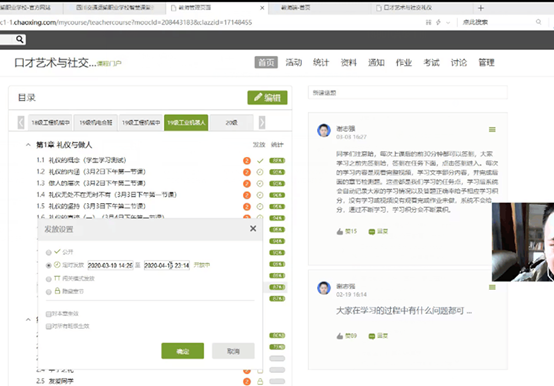Reply to the 02-19 post
Image resolution: width=554 pixels, height=386 pixels.
[378, 336]
